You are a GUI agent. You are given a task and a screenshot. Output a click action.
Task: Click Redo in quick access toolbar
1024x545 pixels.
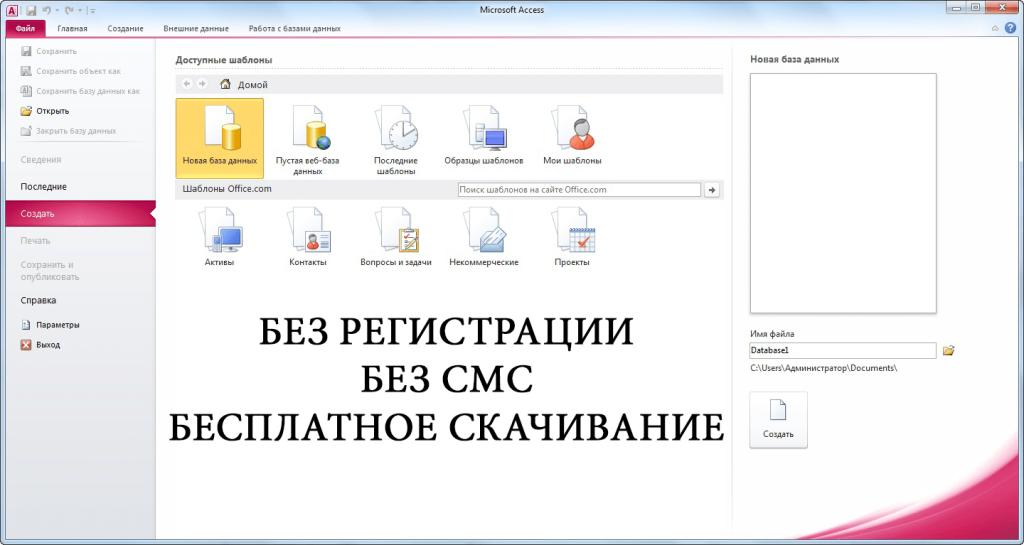69,10
